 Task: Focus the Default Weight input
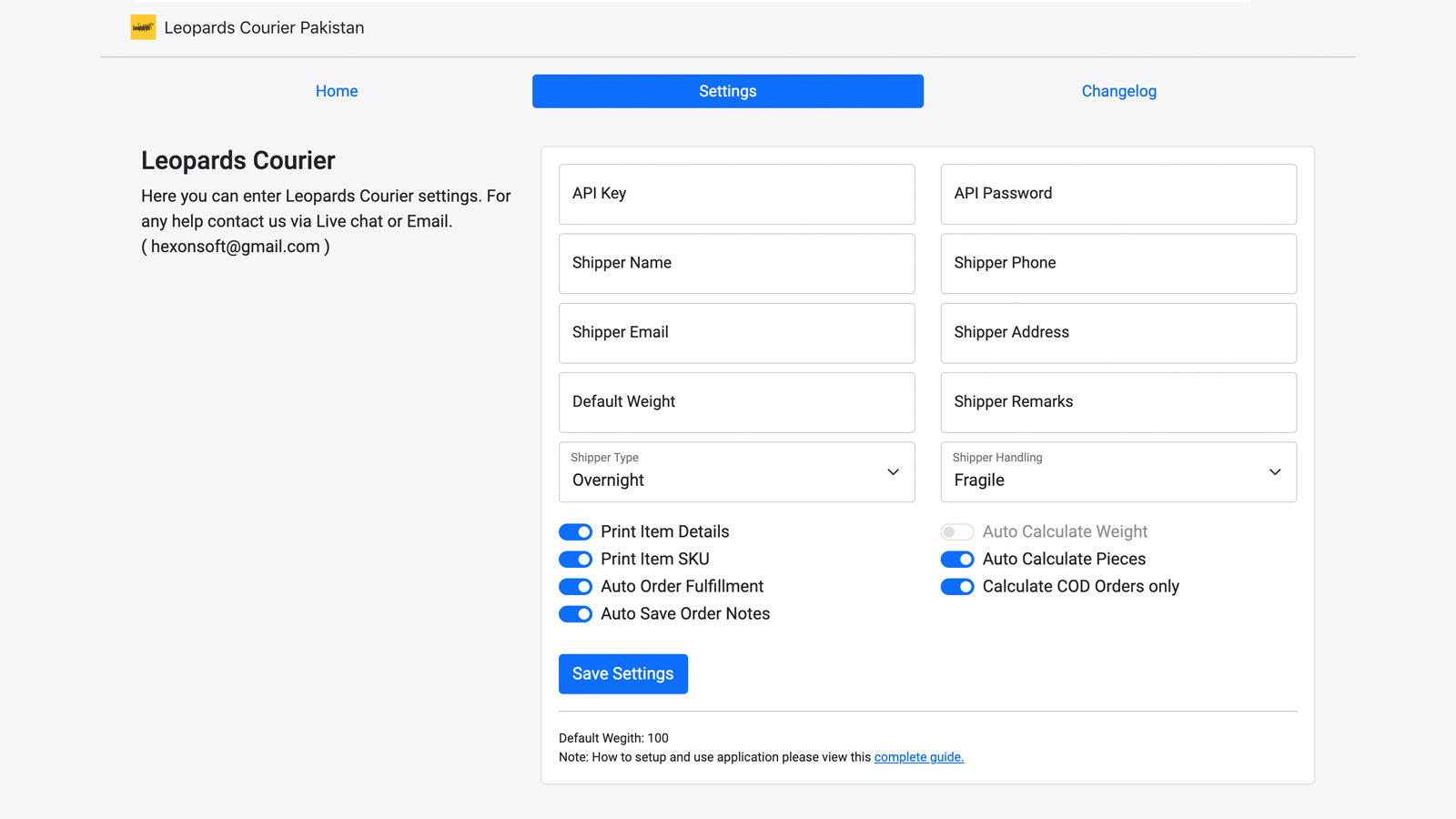pos(736,402)
